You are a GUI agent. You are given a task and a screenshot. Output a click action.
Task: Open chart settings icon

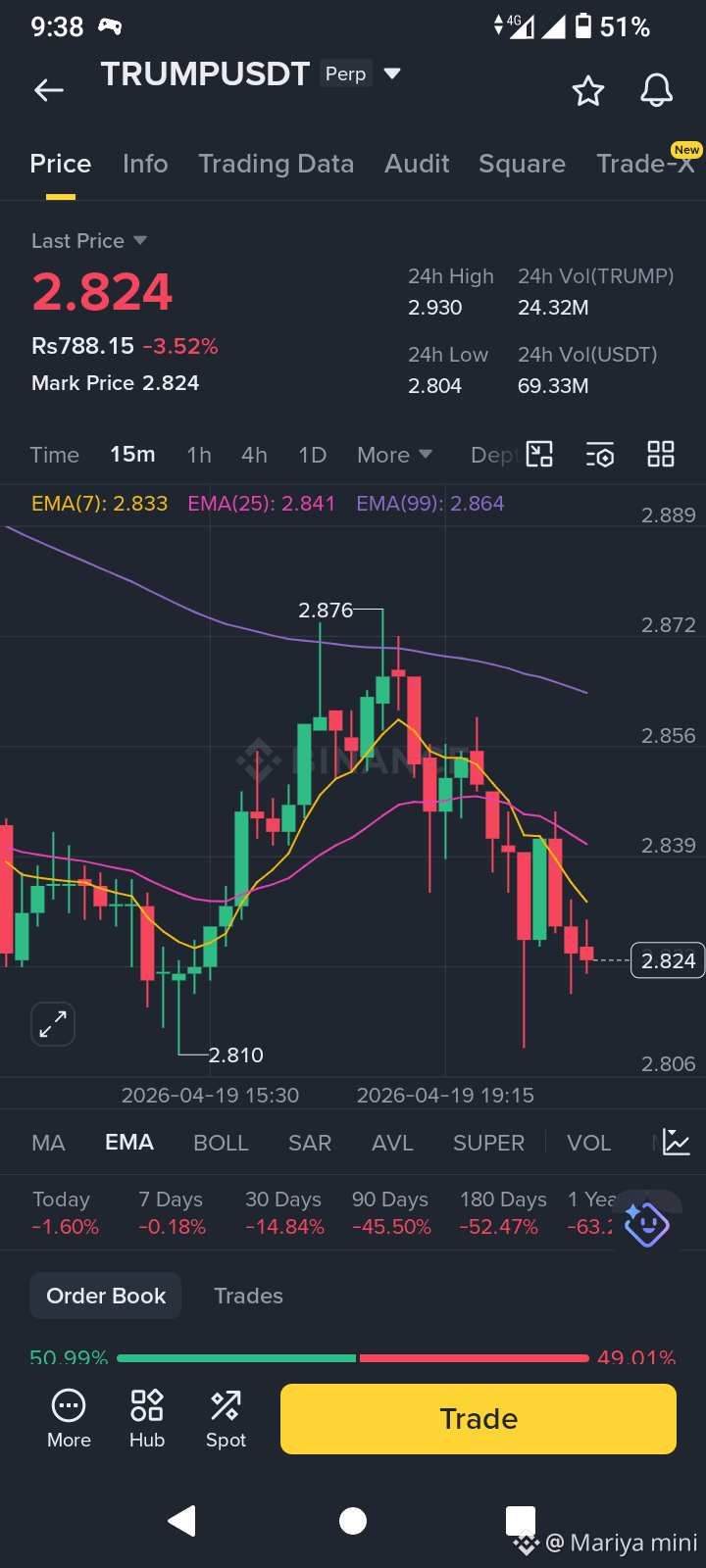[x=600, y=454]
